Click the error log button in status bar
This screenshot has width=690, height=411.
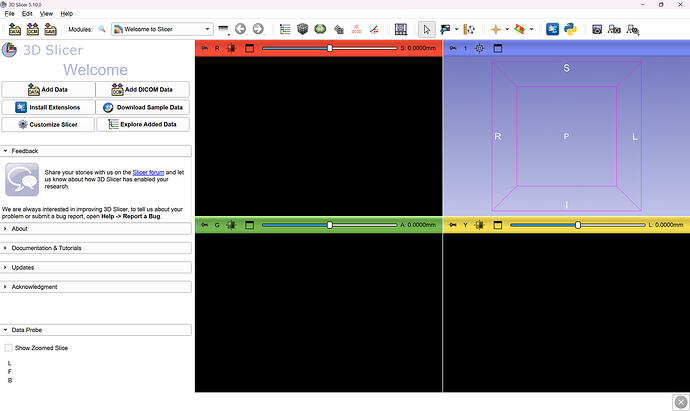point(681,402)
